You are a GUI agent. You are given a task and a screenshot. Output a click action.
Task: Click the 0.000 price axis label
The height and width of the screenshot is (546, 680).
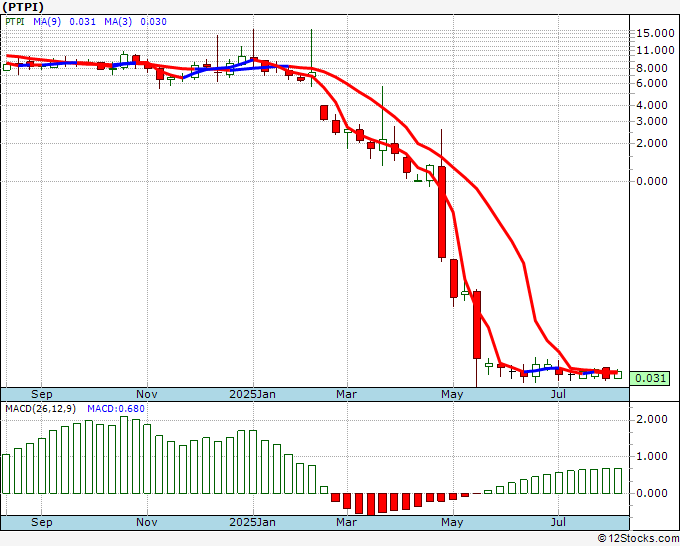651,181
